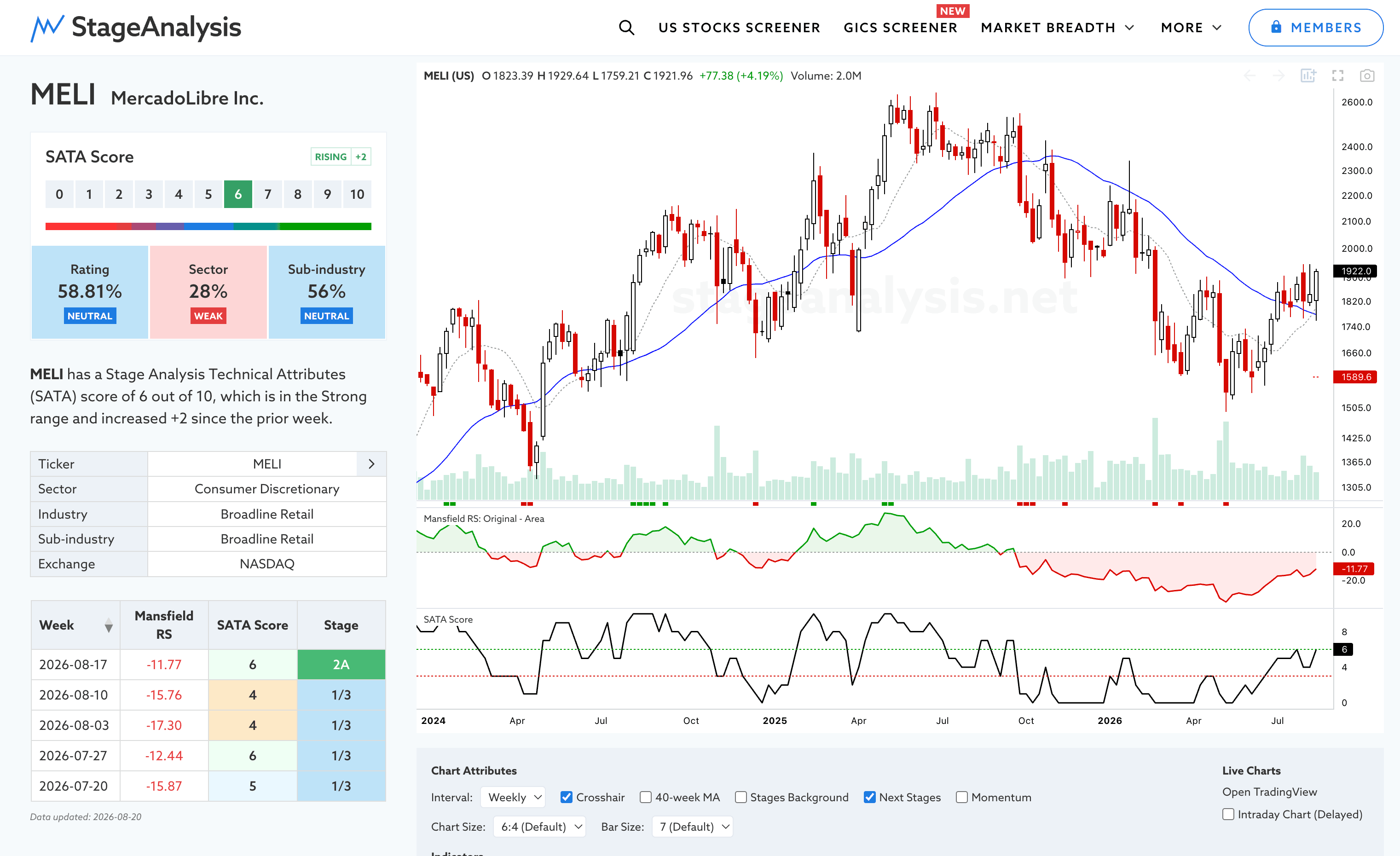
Task: Open US Stocks Screener
Action: [x=739, y=27]
